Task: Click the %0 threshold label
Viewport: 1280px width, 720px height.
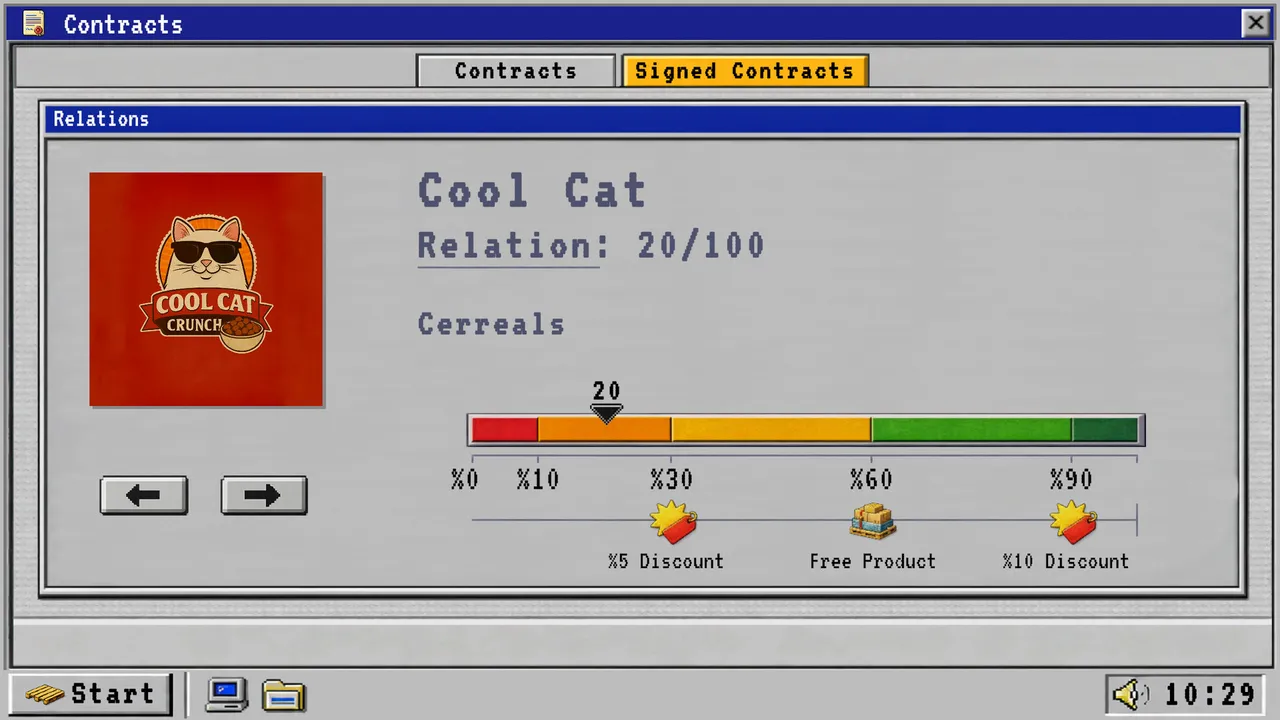Action: [465, 479]
